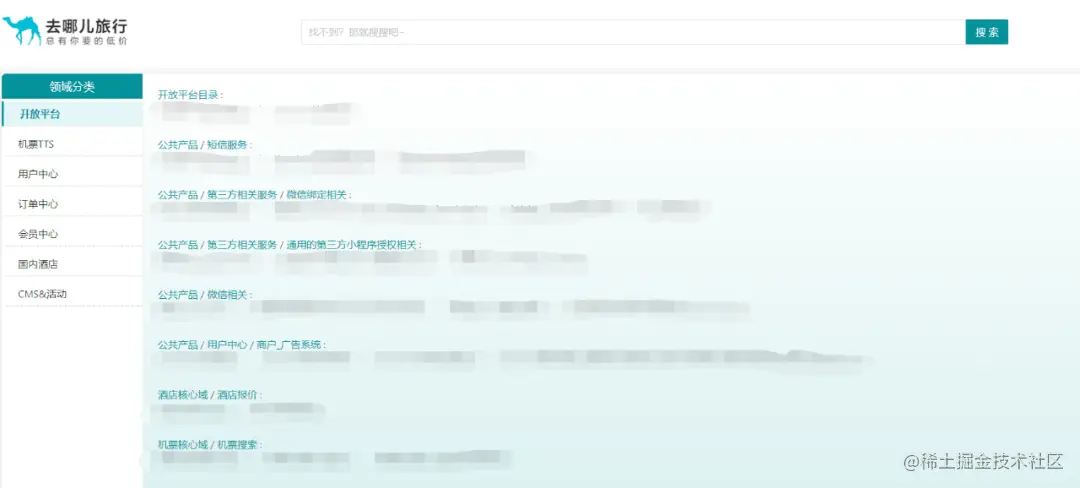1080x488 pixels.
Task: Focus the search input field
Action: click(633, 32)
